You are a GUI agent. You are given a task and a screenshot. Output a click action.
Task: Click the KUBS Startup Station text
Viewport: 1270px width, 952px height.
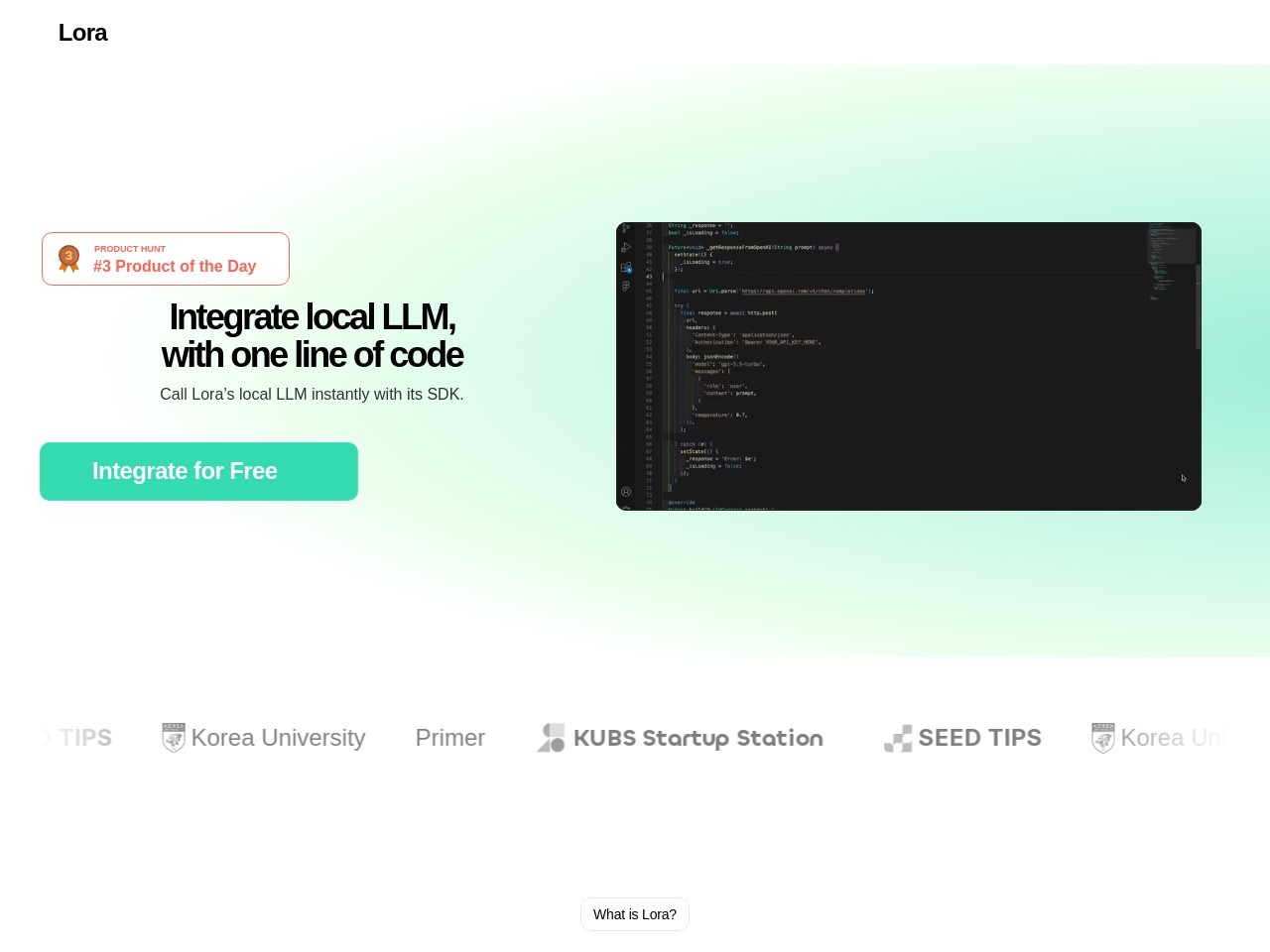click(698, 738)
